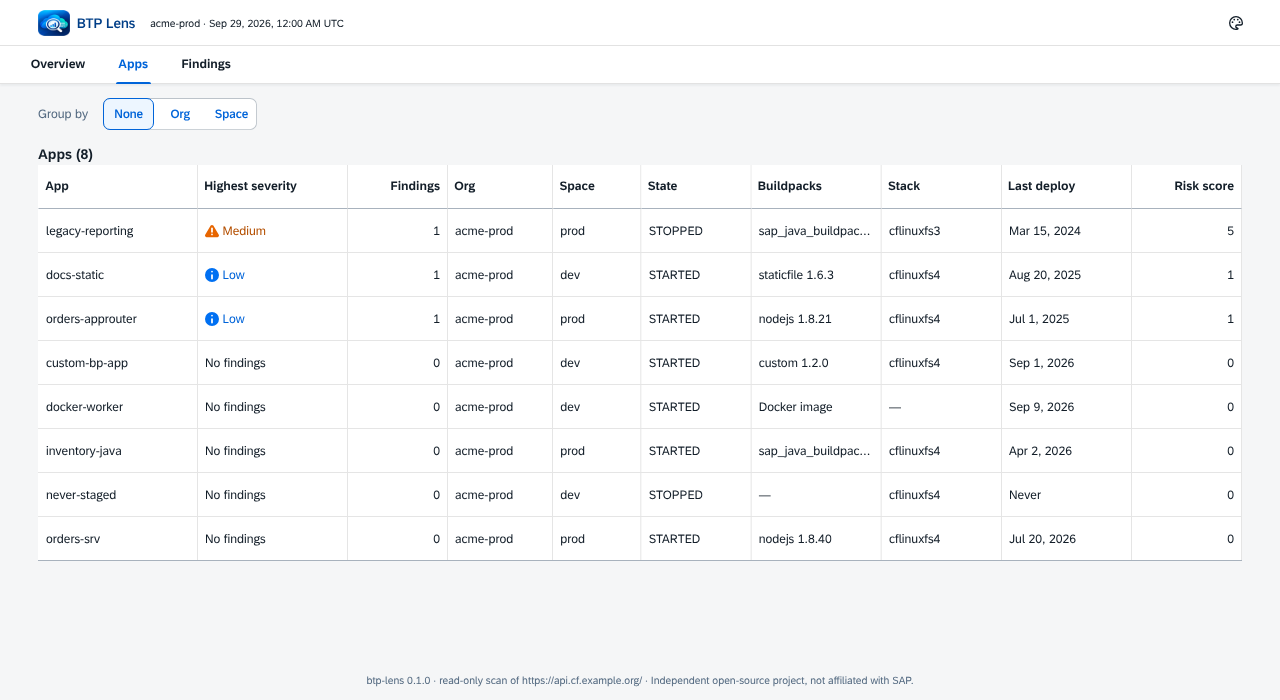
Task: Select the Apps tab
Action: (133, 64)
